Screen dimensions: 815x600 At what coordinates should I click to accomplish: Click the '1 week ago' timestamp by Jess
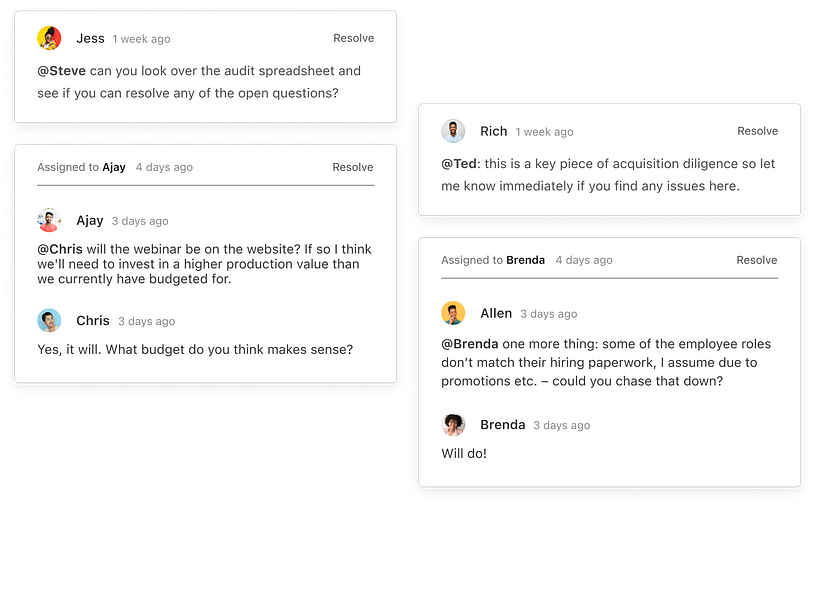[x=141, y=39]
